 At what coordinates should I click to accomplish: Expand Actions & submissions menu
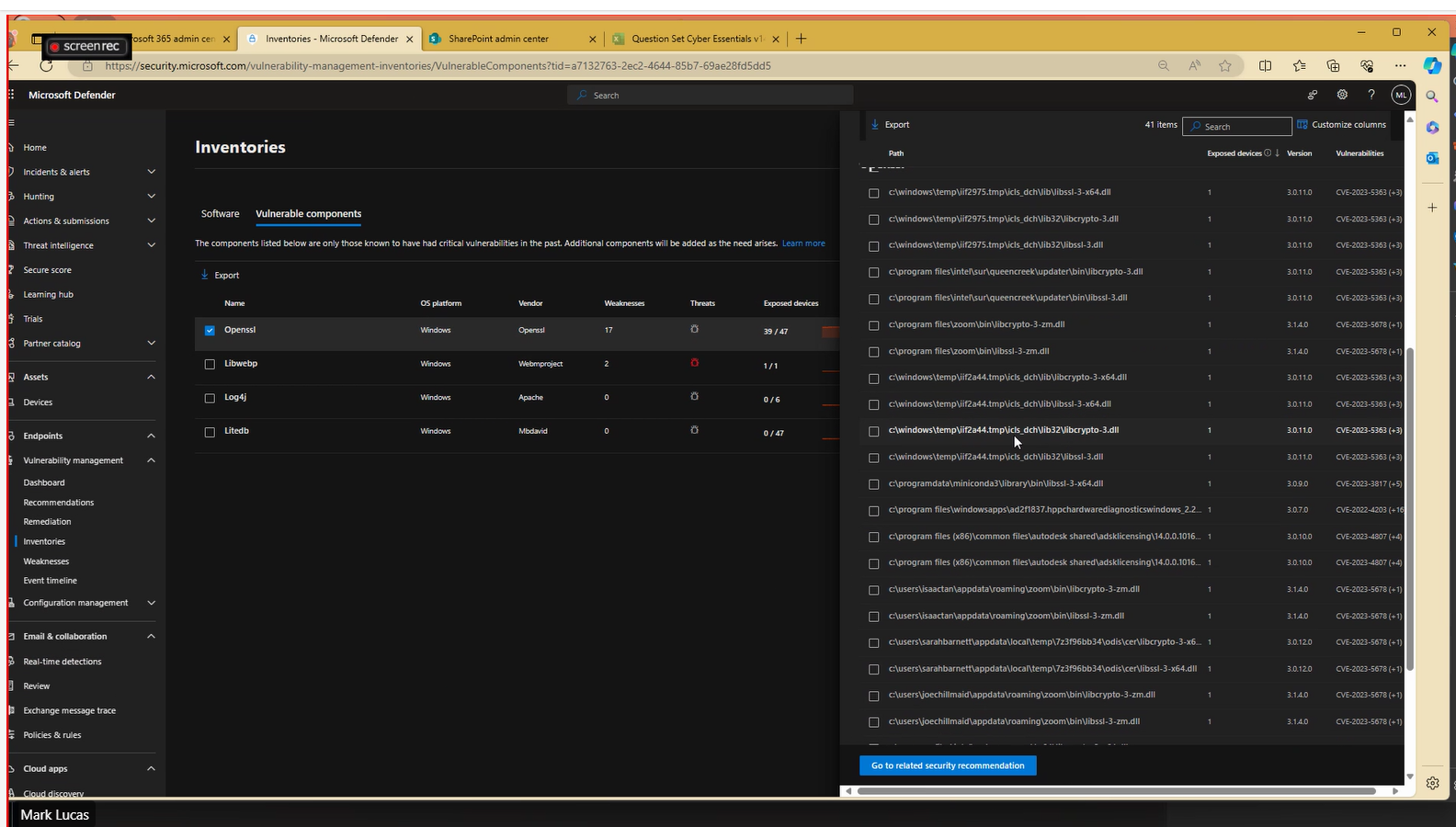pos(152,221)
